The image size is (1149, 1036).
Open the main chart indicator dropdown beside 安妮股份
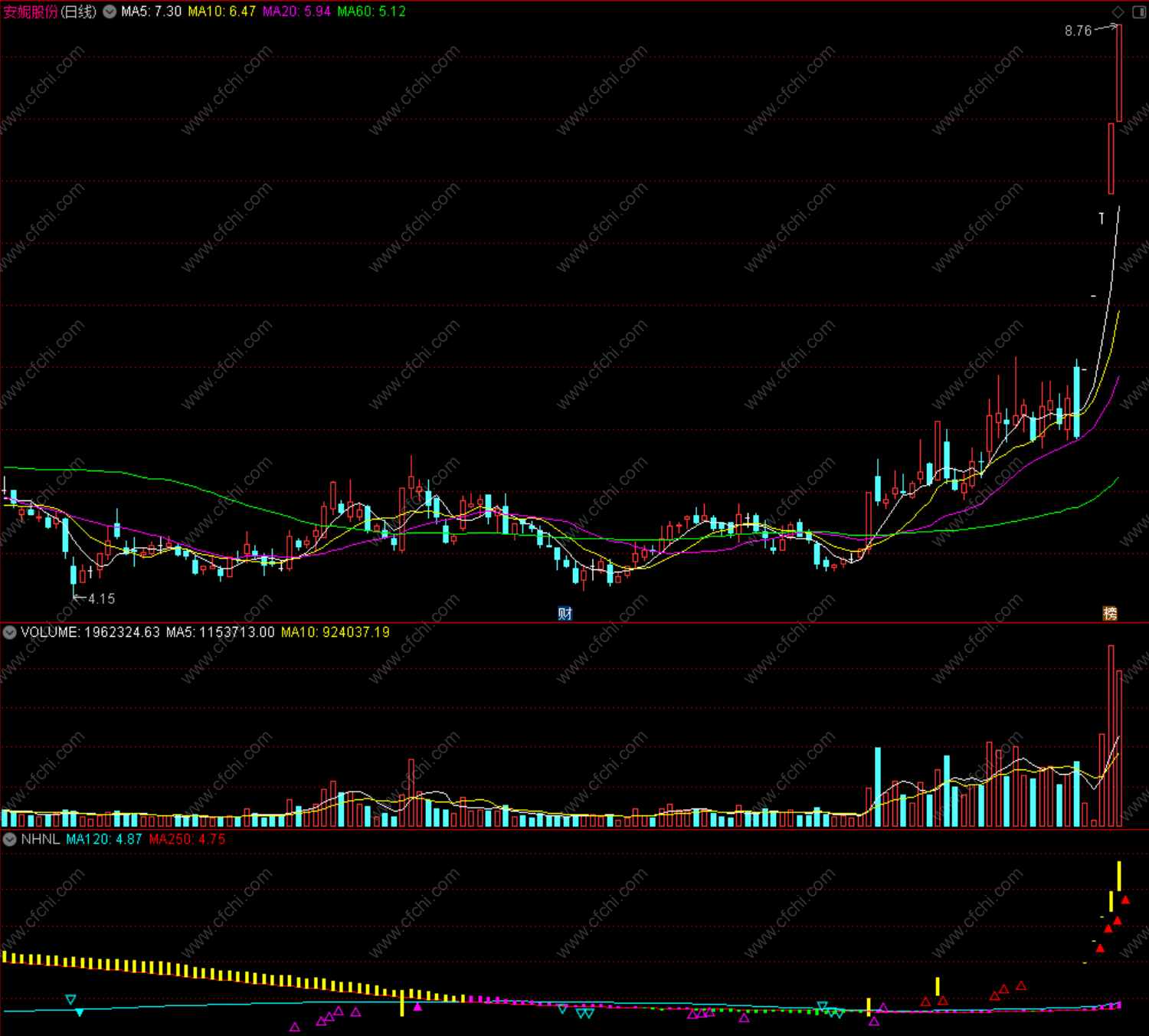tap(110, 11)
